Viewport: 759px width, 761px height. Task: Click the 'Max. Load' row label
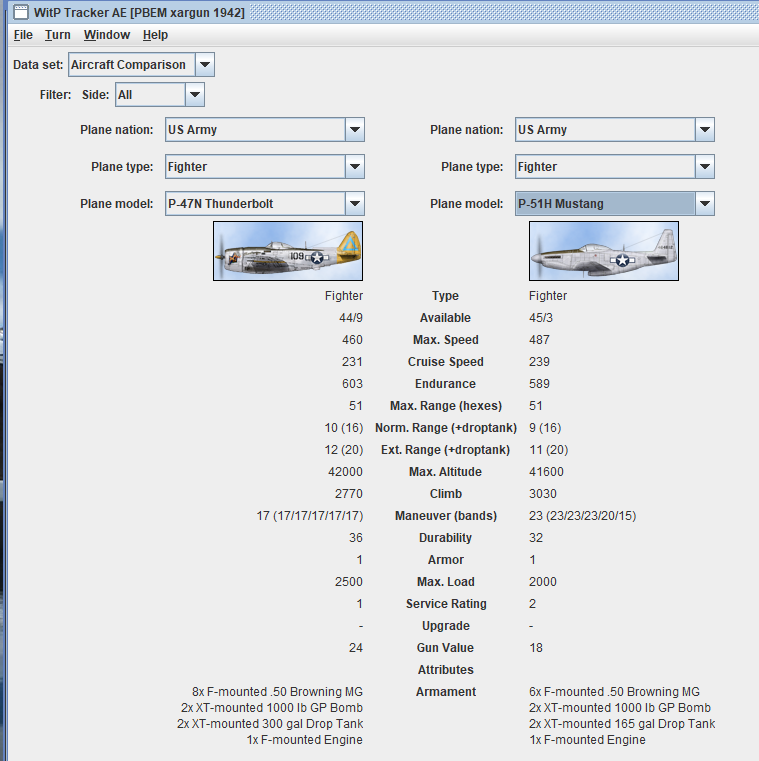pos(446,581)
